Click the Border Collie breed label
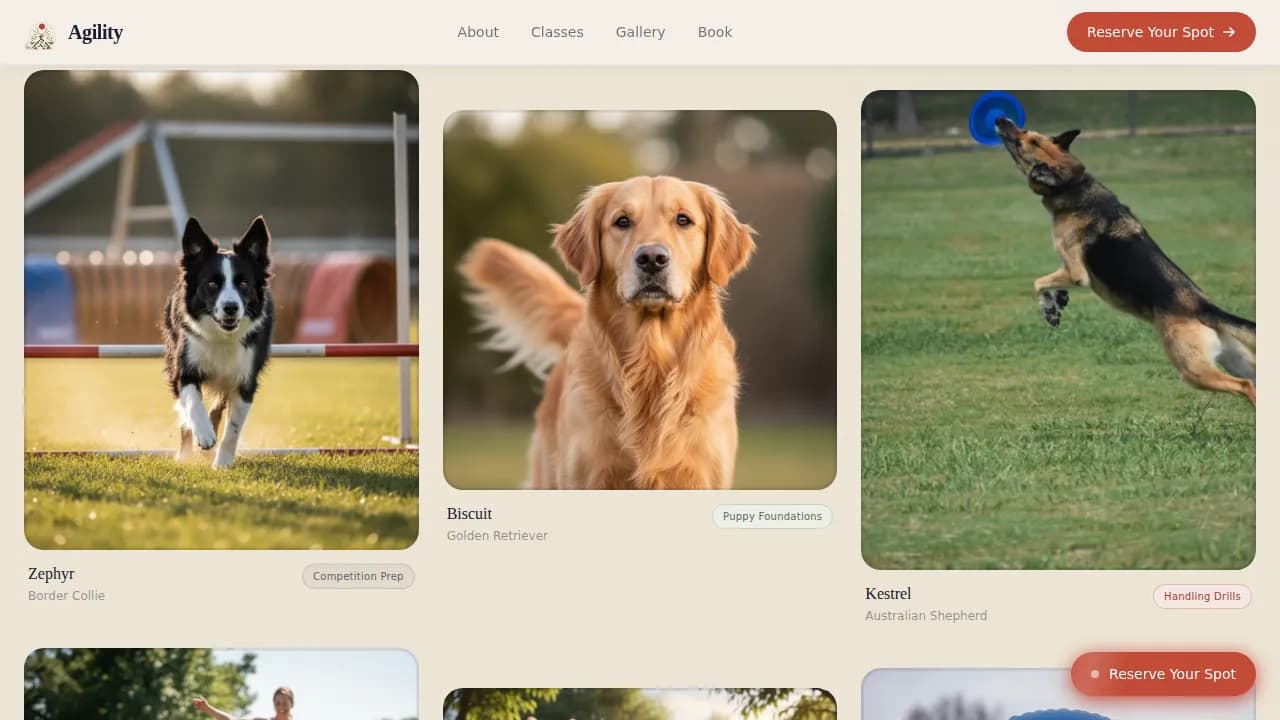Viewport: 1280px width, 720px height. [x=66, y=596]
